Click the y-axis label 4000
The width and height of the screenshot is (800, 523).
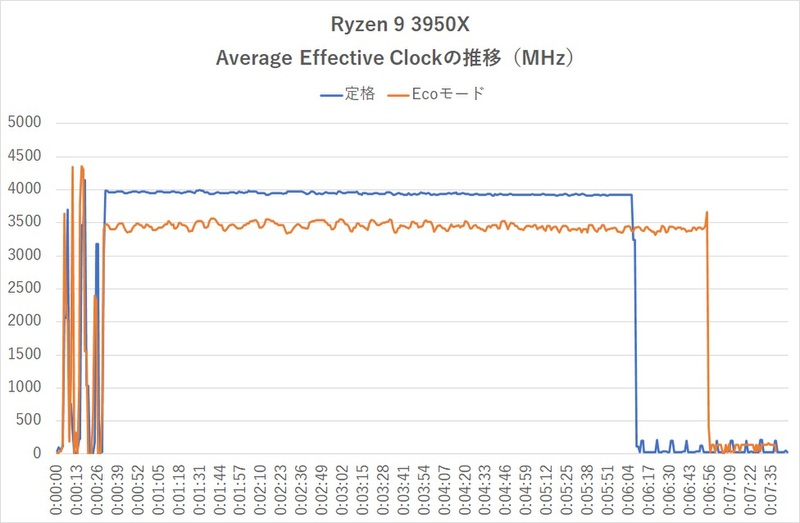[x=24, y=189]
